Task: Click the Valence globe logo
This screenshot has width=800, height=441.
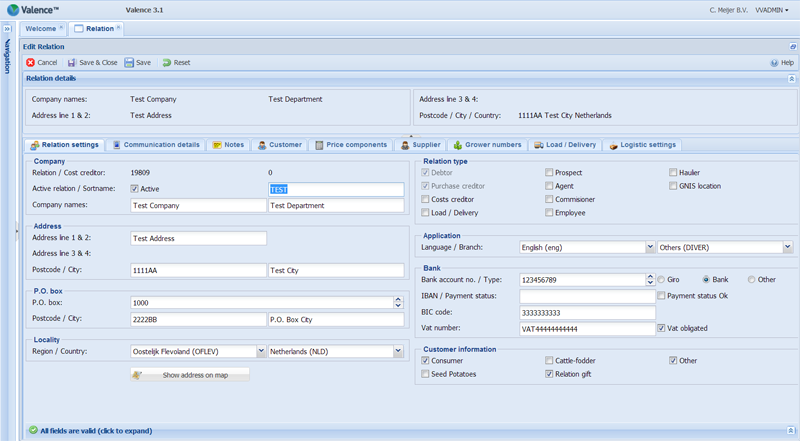Action: pyautogui.click(x=13, y=10)
